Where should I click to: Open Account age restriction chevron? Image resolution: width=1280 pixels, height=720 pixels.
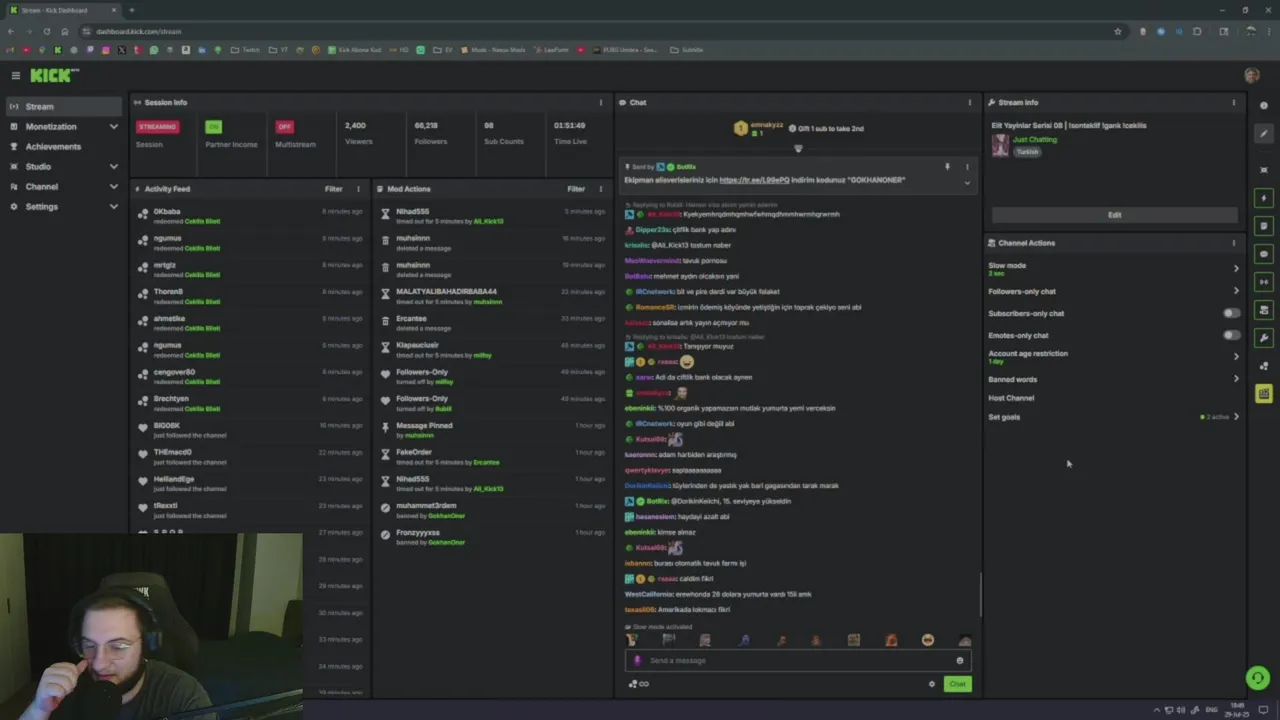[x=1236, y=356]
